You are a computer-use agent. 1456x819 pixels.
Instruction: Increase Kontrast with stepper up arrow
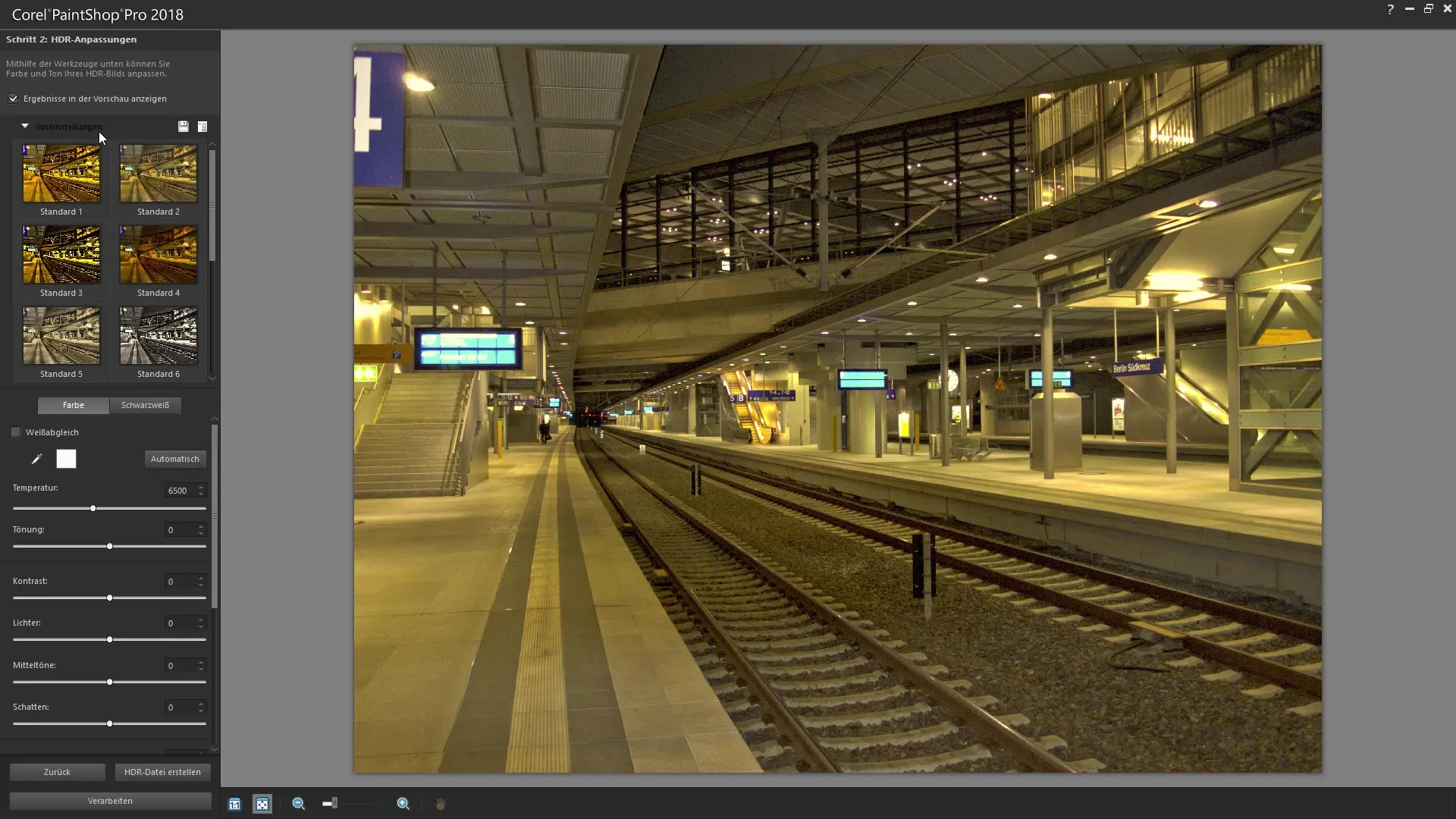(x=201, y=578)
